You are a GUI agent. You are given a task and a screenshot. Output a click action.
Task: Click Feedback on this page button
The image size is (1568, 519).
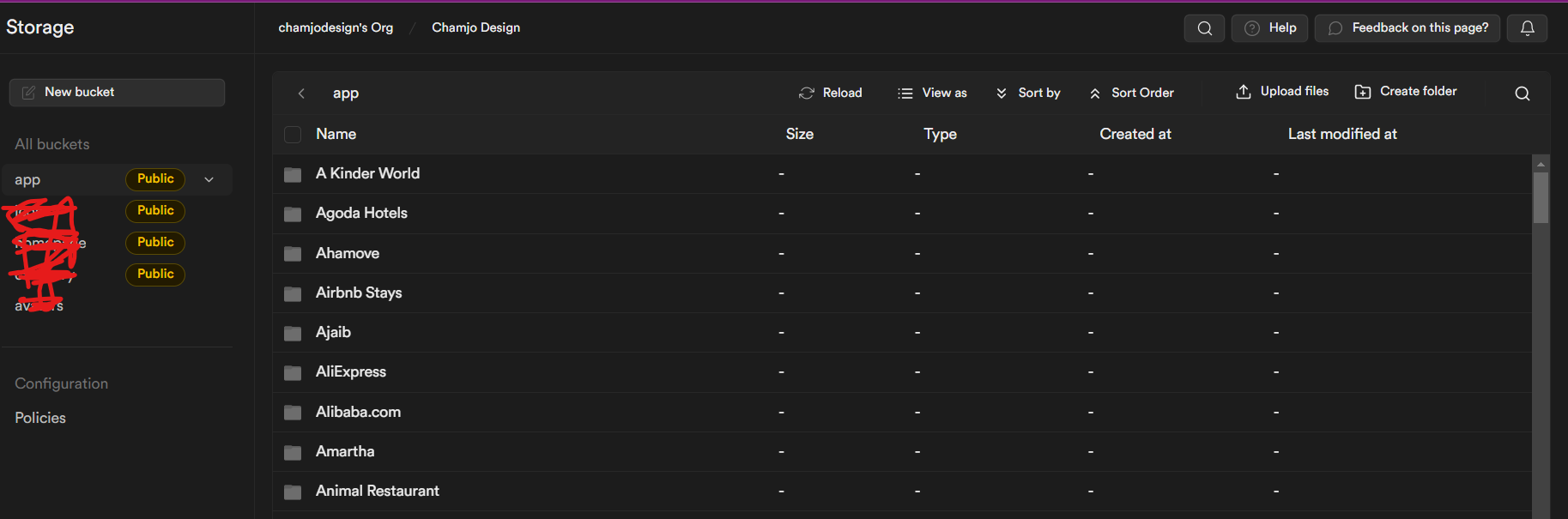click(x=1408, y=28)
